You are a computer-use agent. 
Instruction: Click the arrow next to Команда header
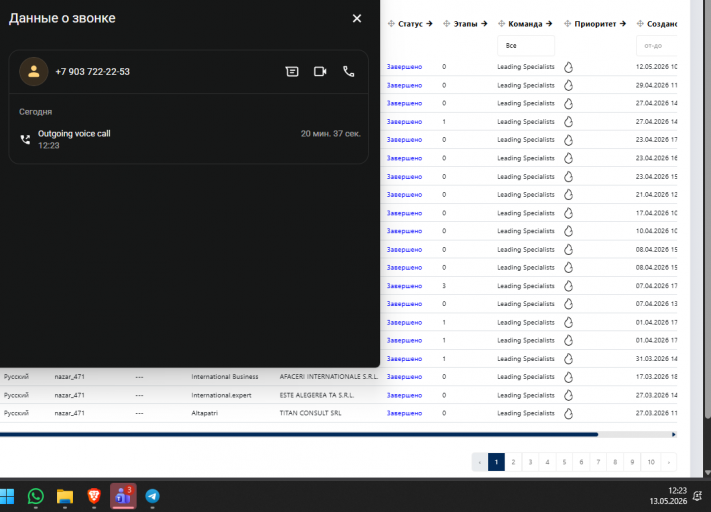[x=549, y=24]
